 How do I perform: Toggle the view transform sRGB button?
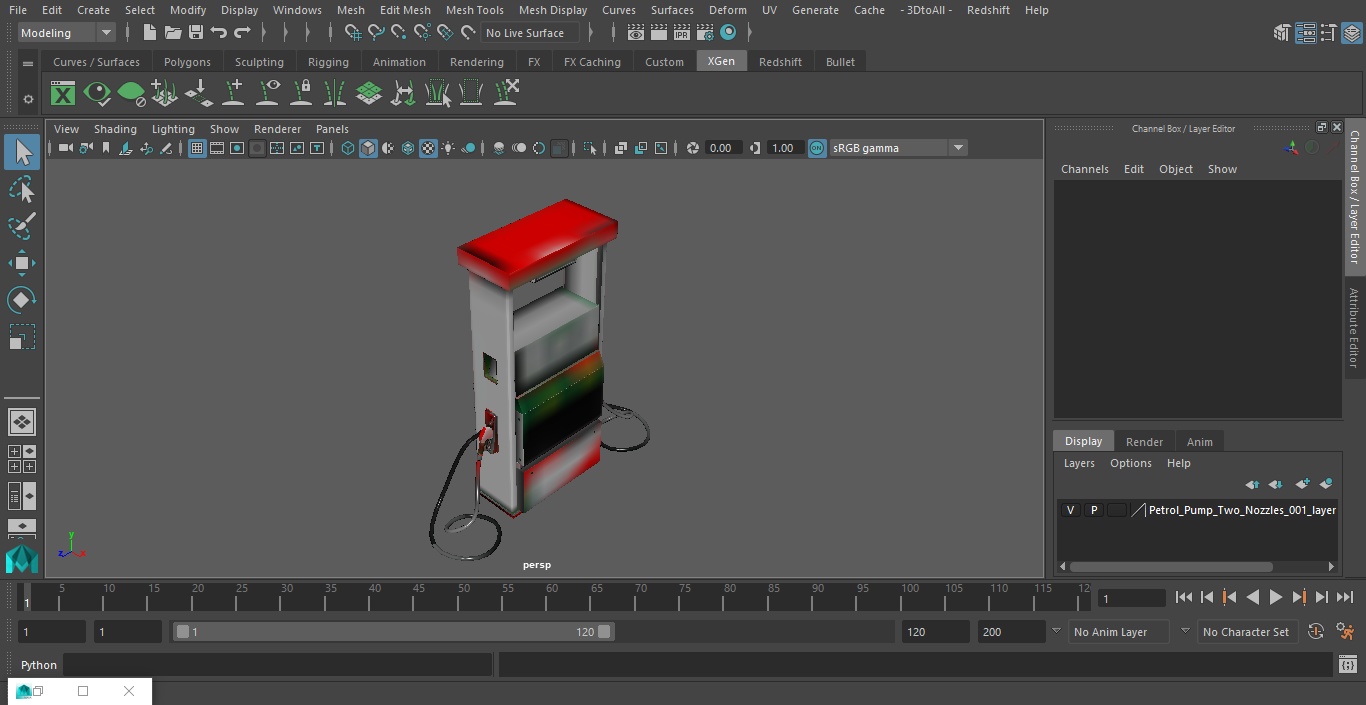[817, 148]
